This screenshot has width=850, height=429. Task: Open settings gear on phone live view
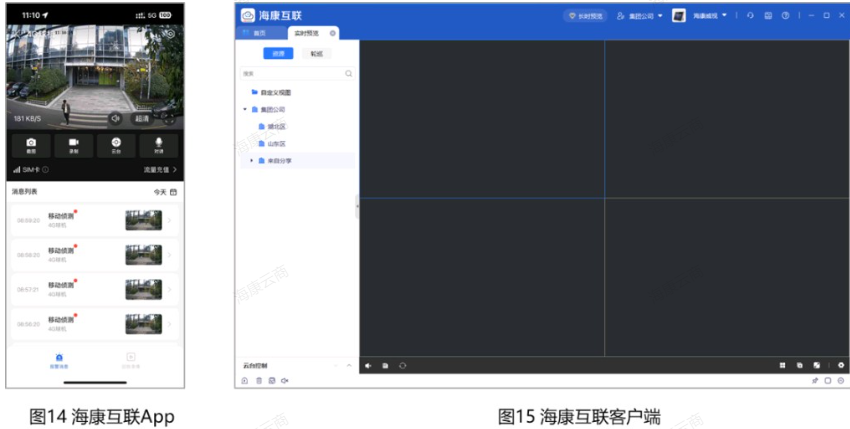coord(171,34)
